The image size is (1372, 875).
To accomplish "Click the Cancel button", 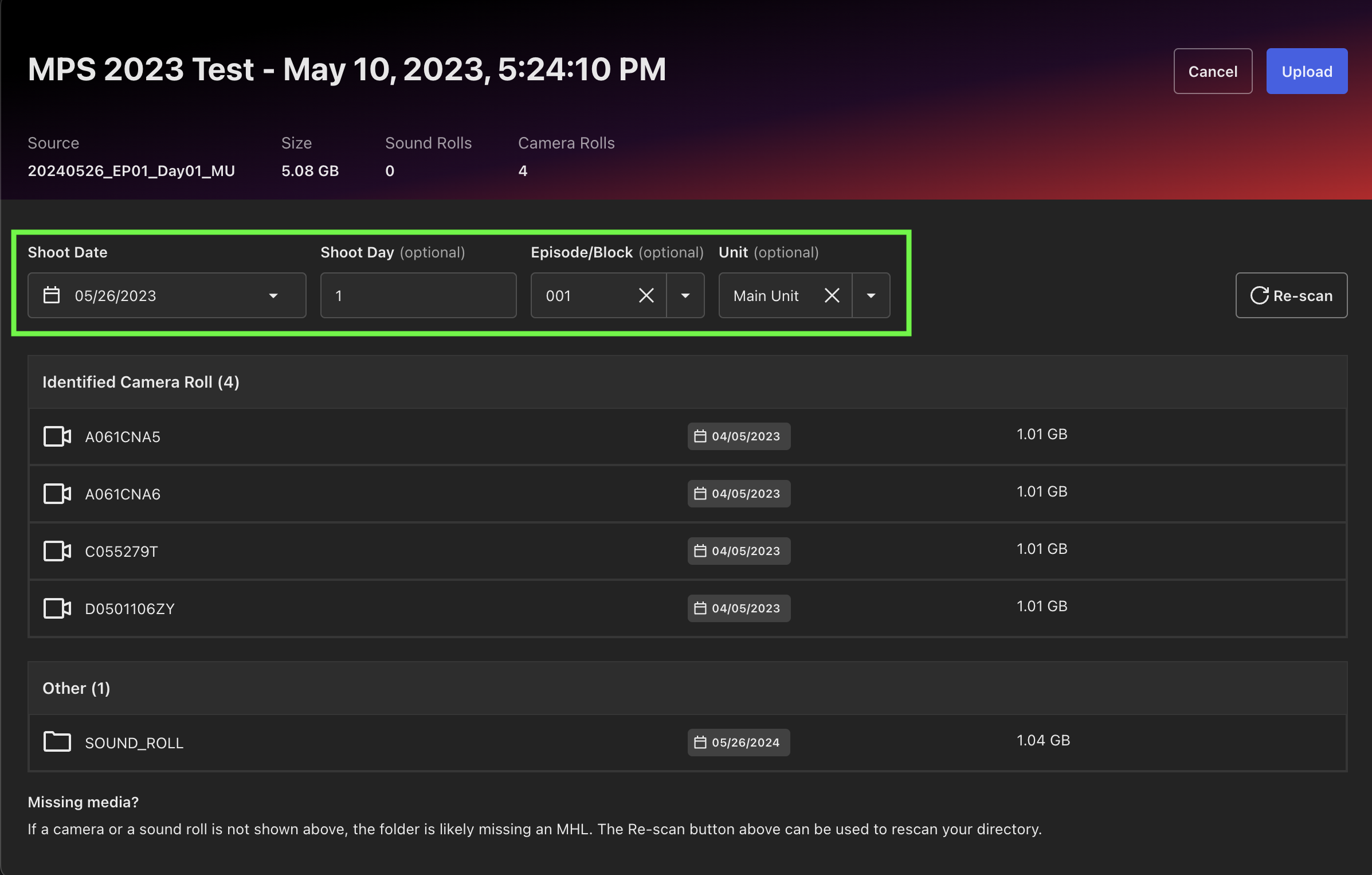I will tap(1213, 71).
